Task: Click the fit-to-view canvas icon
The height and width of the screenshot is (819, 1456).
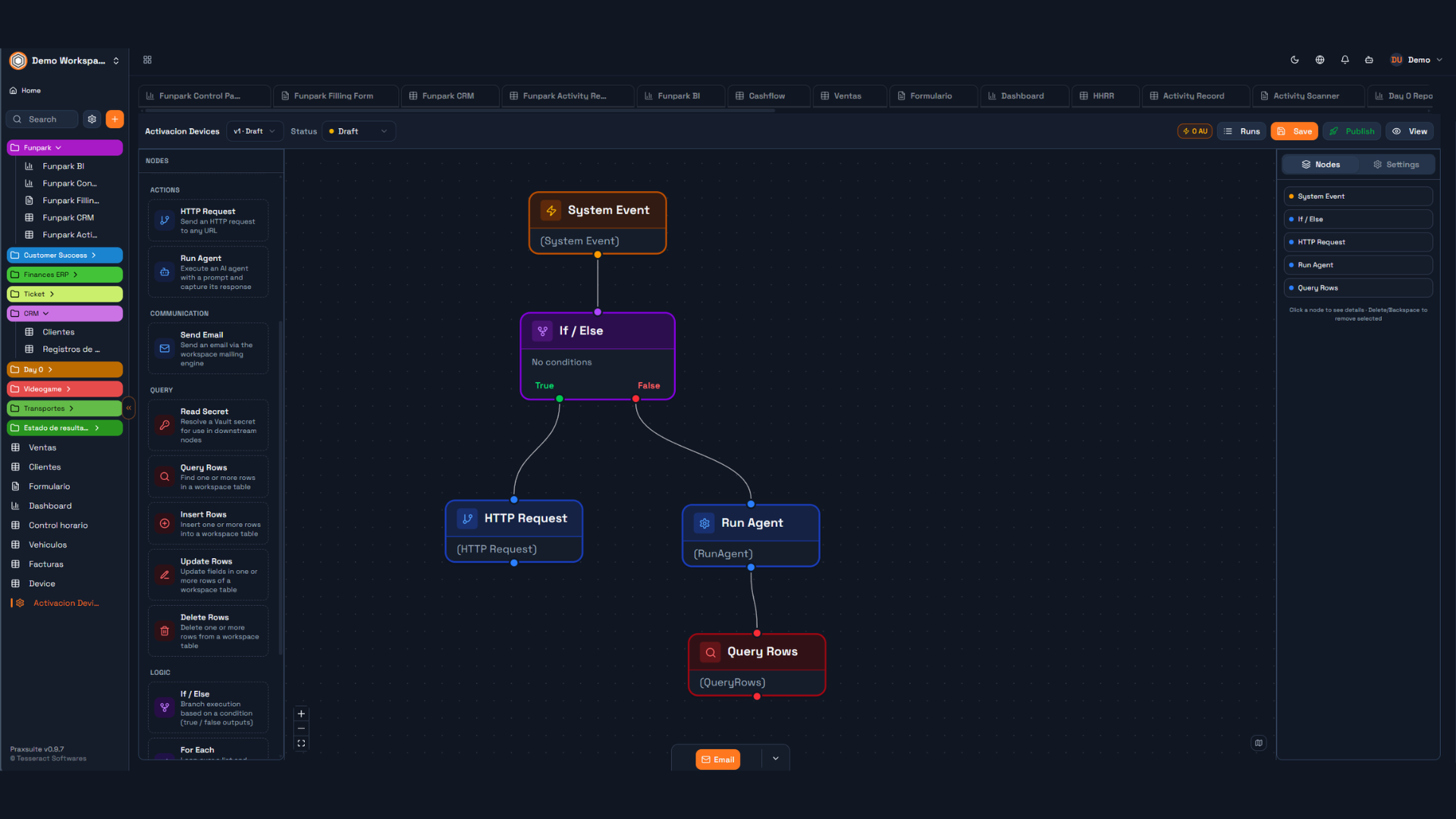Action: coord(301,743)
